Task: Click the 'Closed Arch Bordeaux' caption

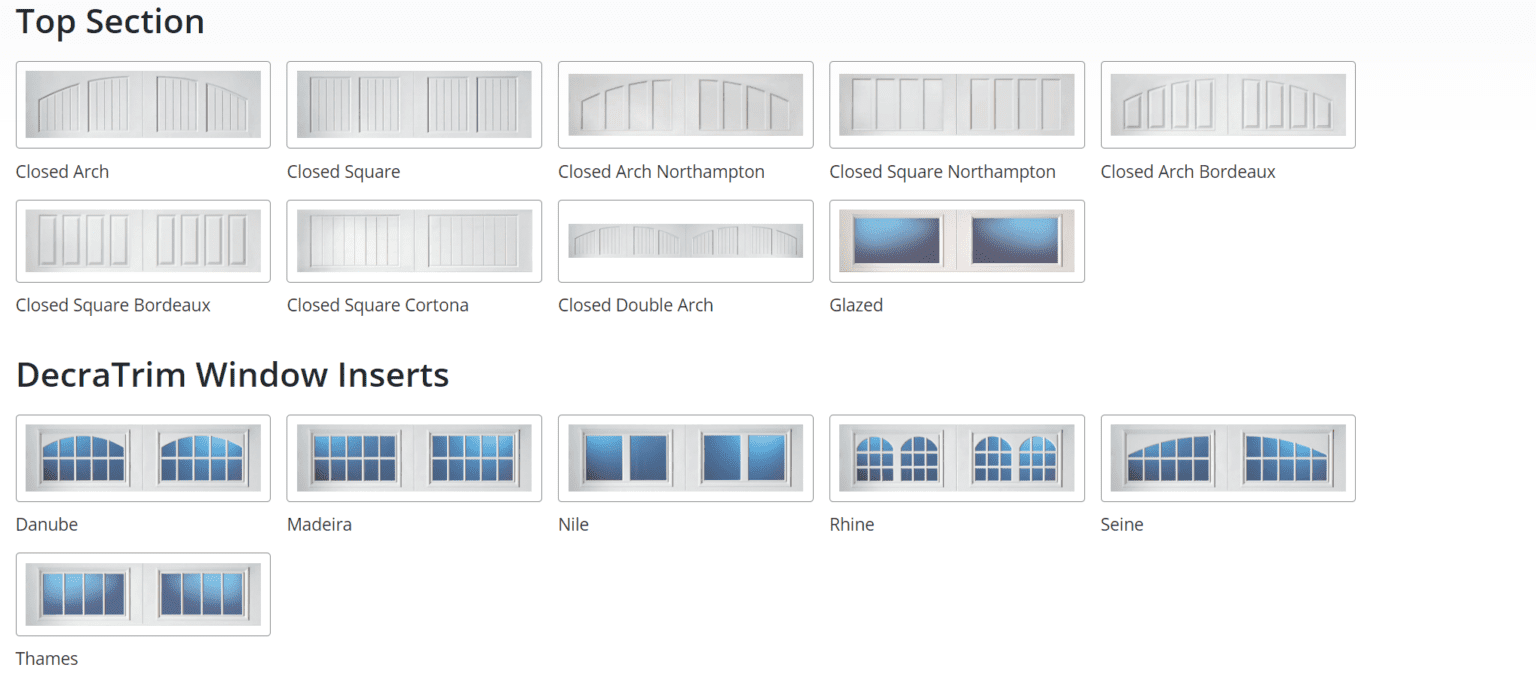Action: (1188, 172)
